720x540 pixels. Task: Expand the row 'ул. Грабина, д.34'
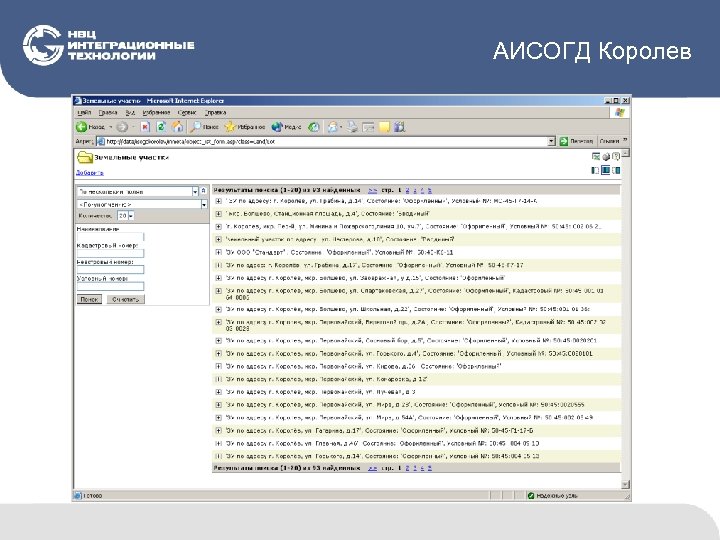218,201
